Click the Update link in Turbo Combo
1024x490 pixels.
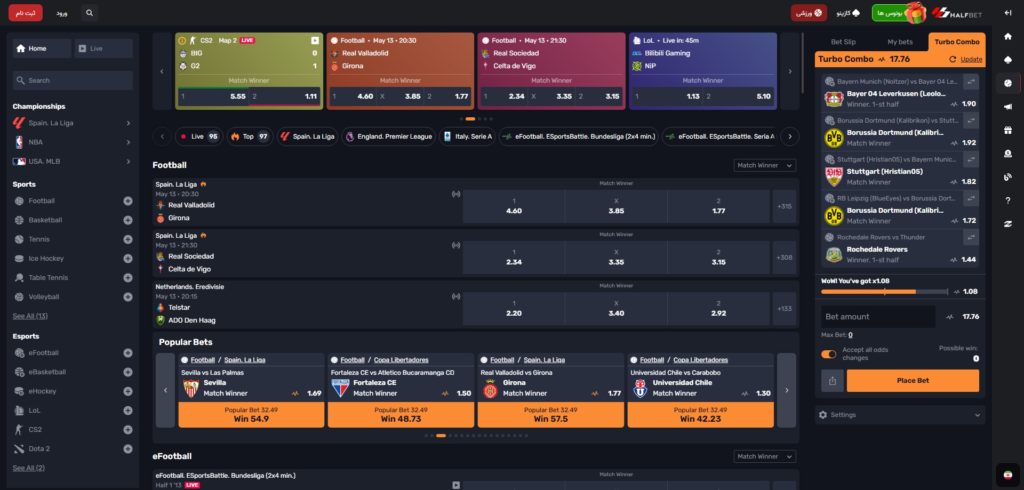click(971, 59)
